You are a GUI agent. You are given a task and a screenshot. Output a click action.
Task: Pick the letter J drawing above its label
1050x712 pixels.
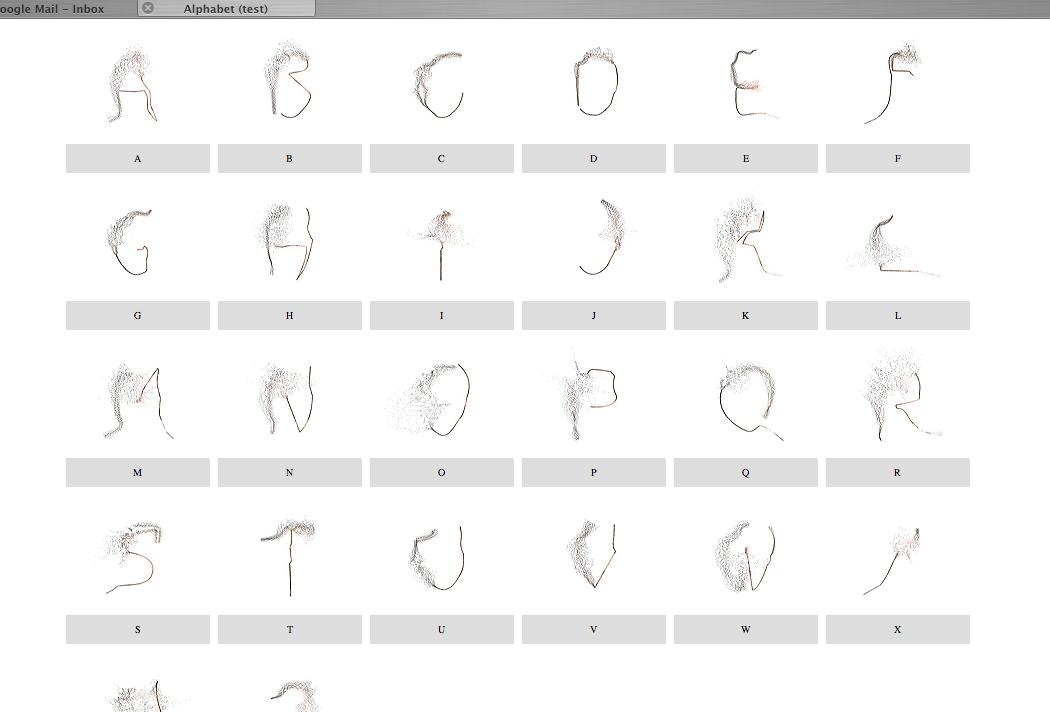(606, 237)
